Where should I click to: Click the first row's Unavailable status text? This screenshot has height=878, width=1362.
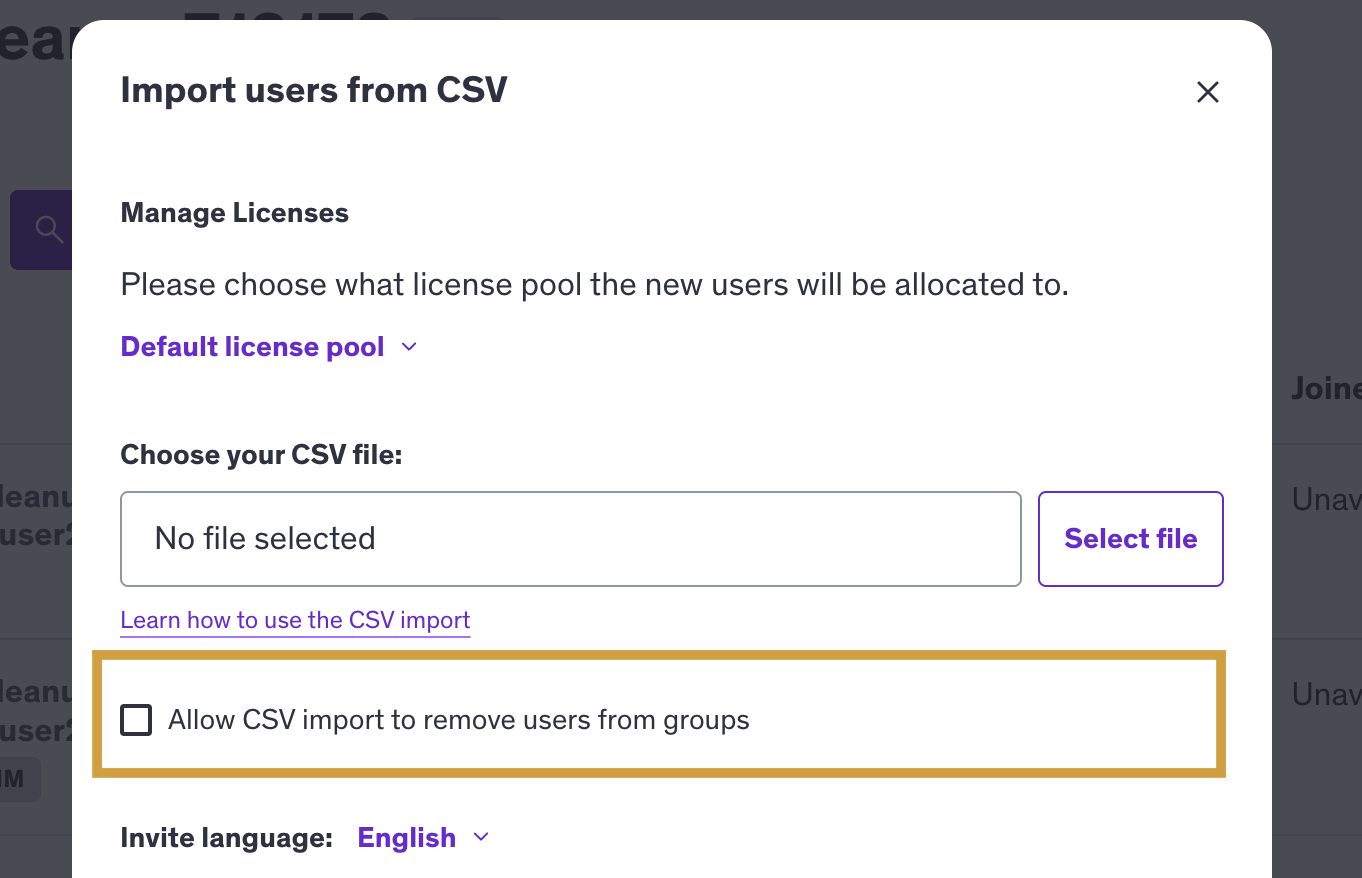point(1326,499)
